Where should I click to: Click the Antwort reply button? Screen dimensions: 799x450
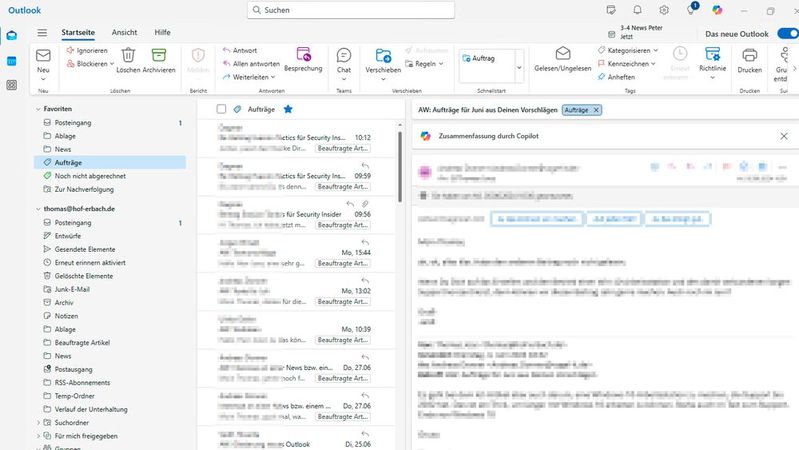coord(240,50)
